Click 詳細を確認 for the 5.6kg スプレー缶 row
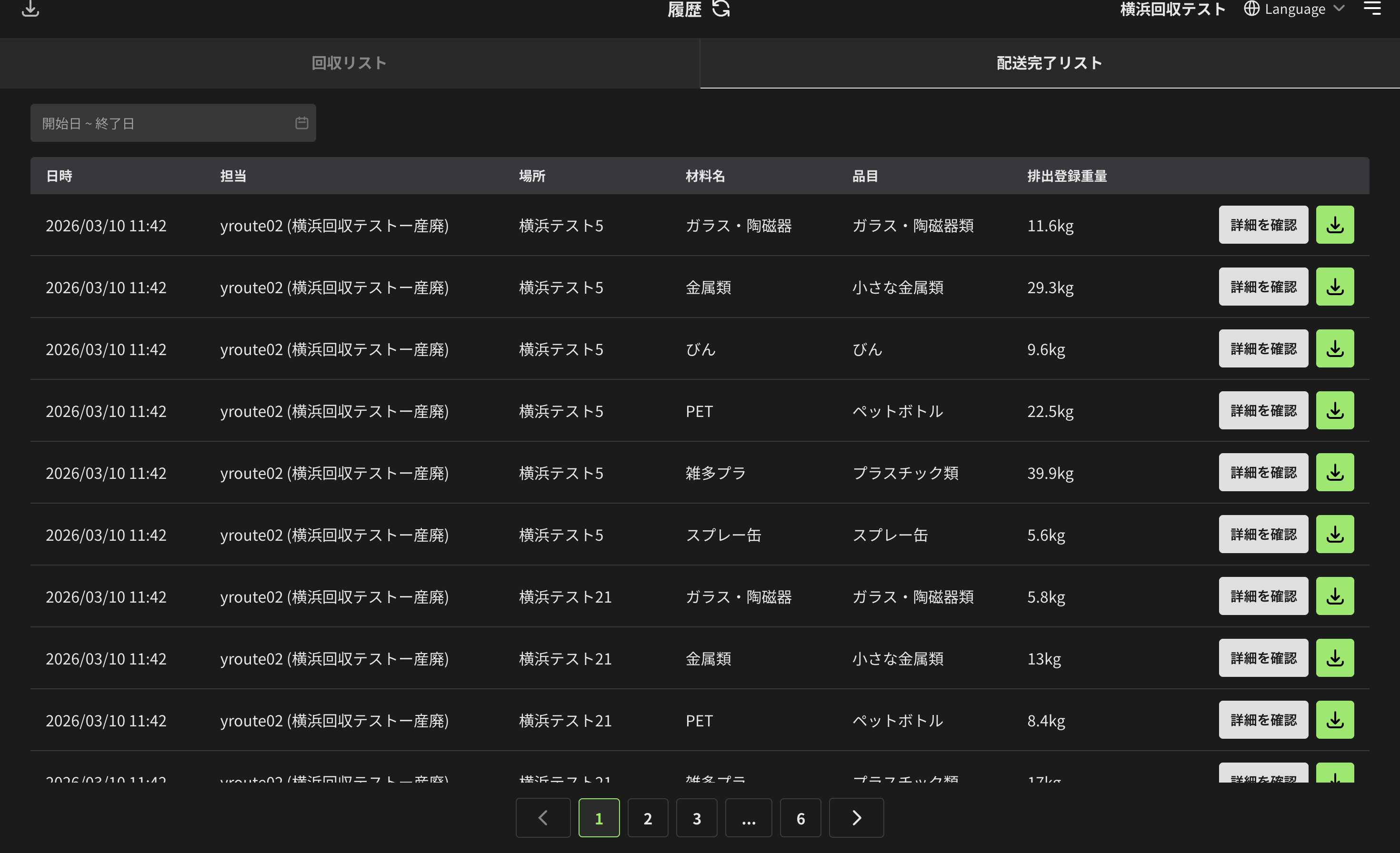This screenshot has width=1400, height=853. (x=1264, y=535)
